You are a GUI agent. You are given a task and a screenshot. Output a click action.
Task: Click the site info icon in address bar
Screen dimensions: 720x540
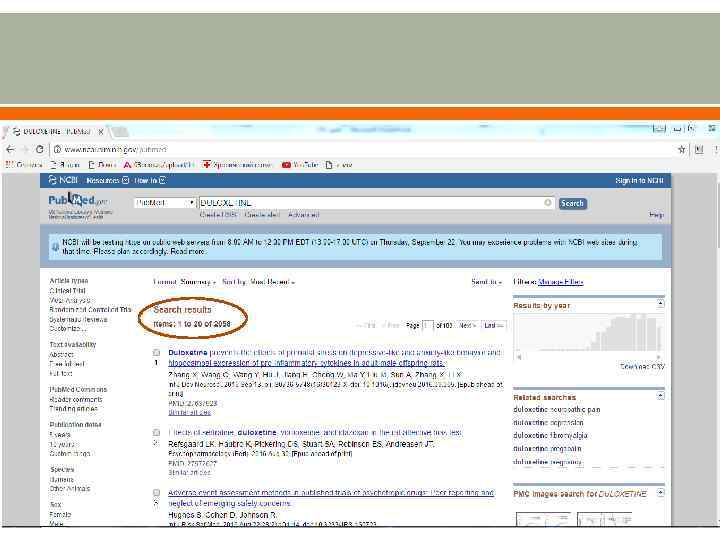[x=57, y=149]
